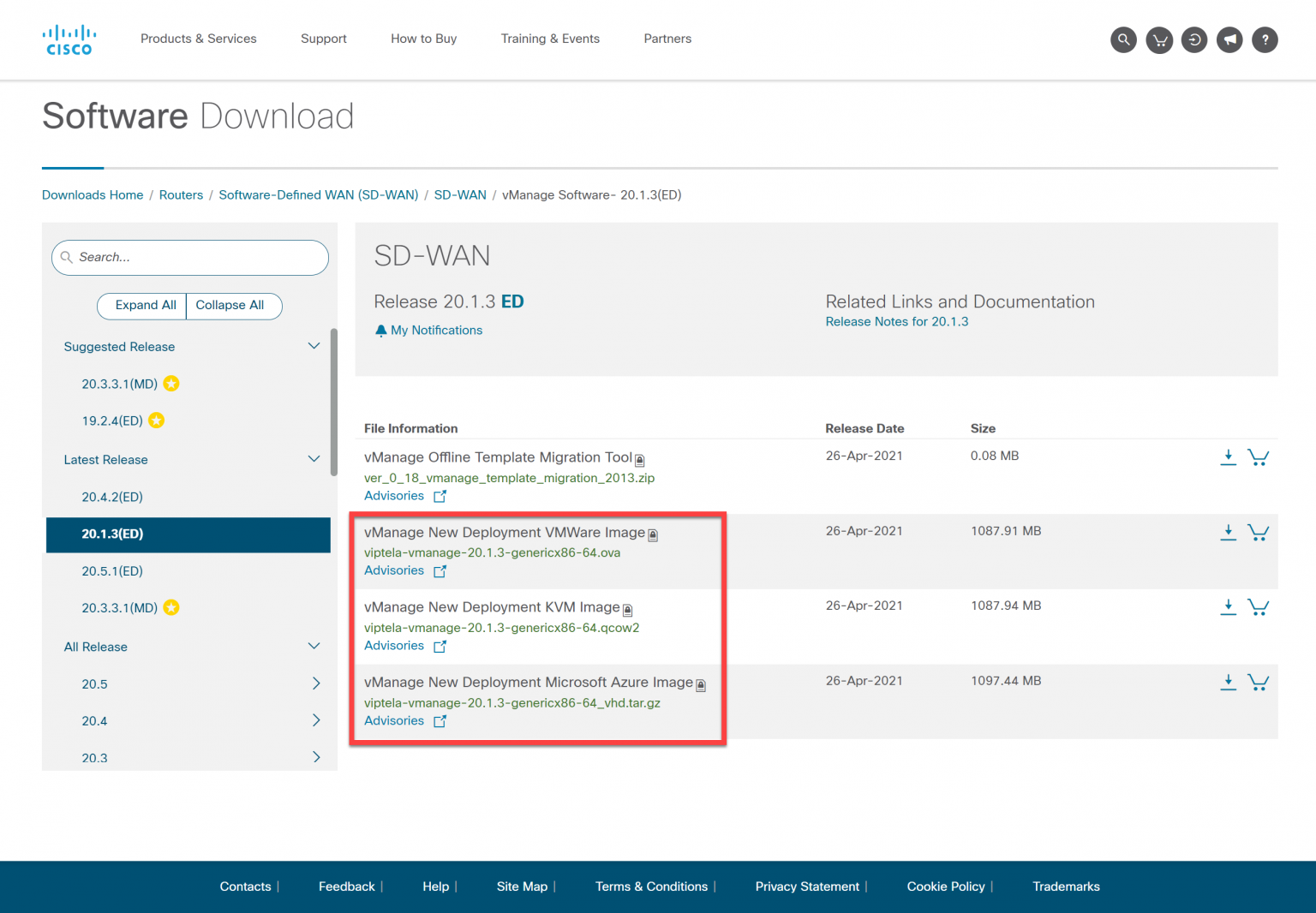Collapse the Suggested Release section
This screenshot has width=1316, height=913.
click(x=314, y=345)
